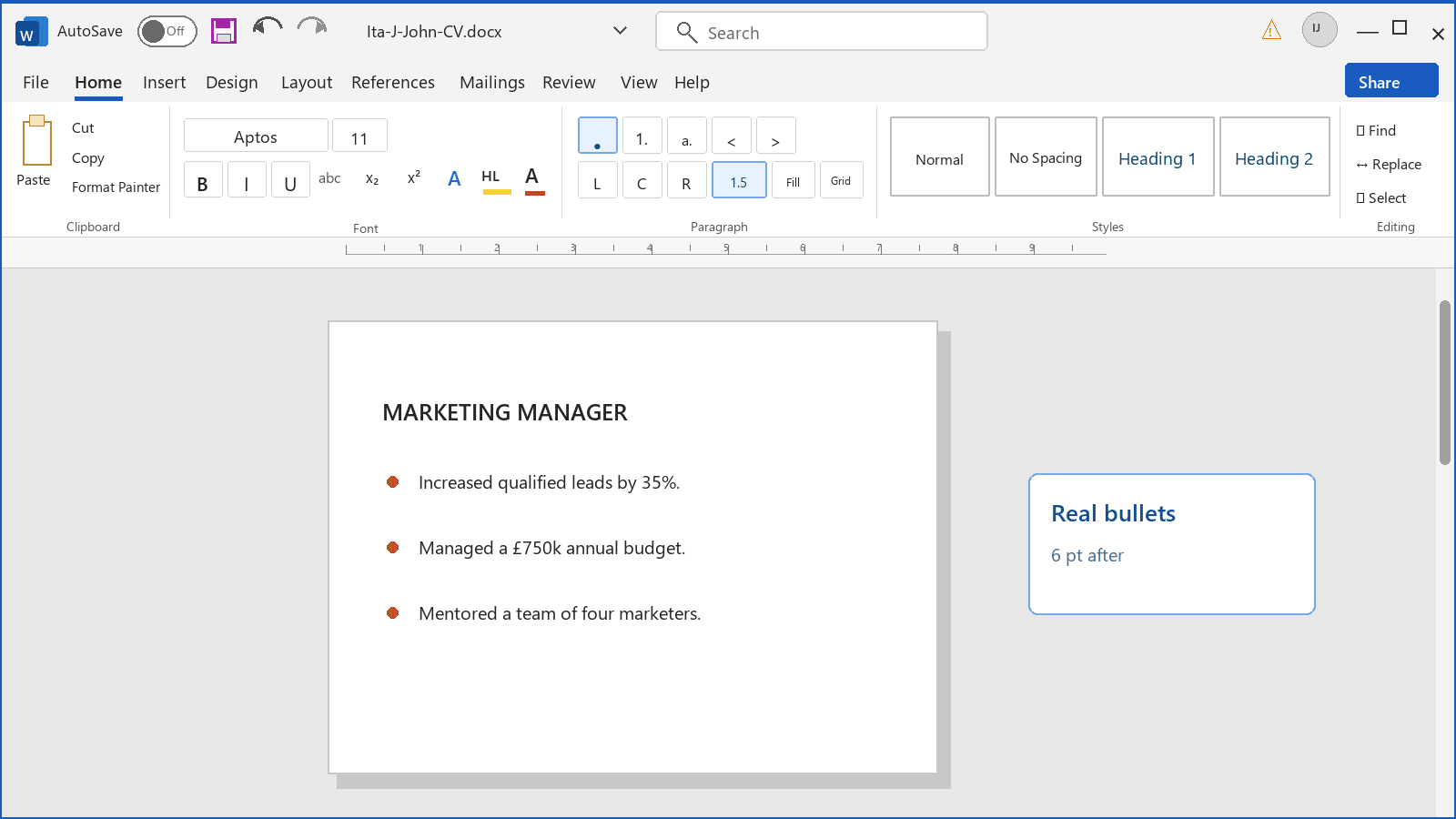1456x819 pixels.
Task: Open the IJ account avatar
Action: (1319, 29)
